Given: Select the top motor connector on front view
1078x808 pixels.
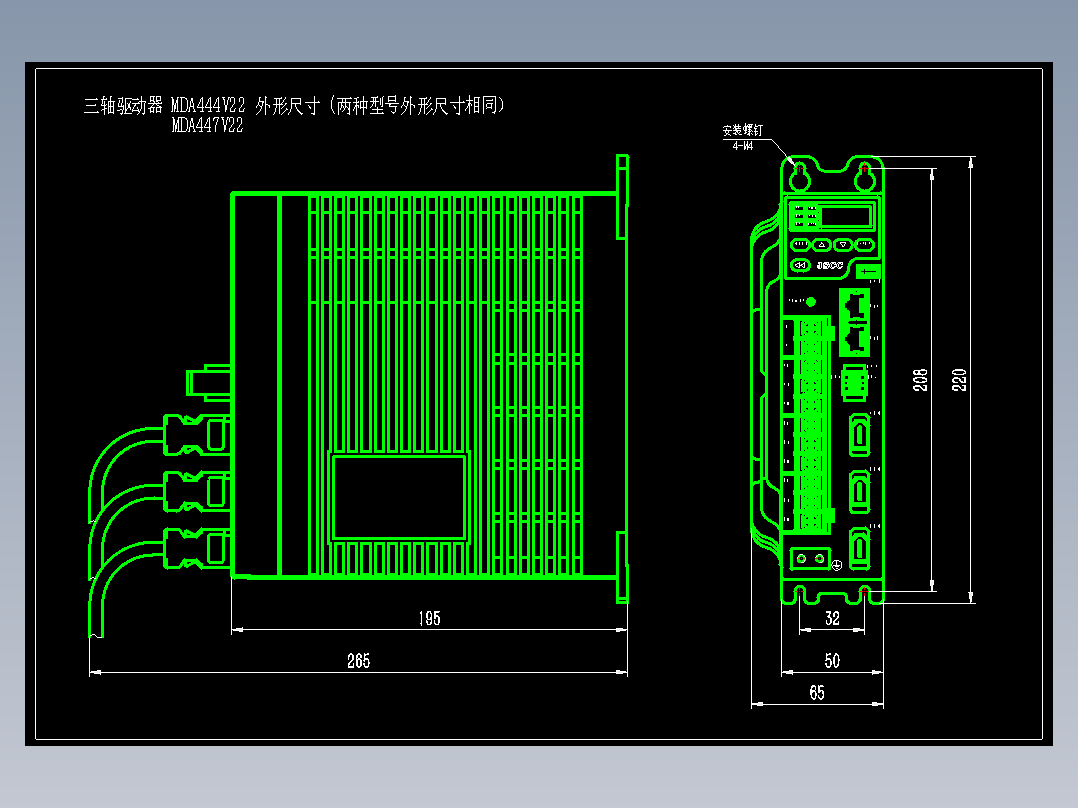Looking at the screenshot, I should tap(859, 435).
